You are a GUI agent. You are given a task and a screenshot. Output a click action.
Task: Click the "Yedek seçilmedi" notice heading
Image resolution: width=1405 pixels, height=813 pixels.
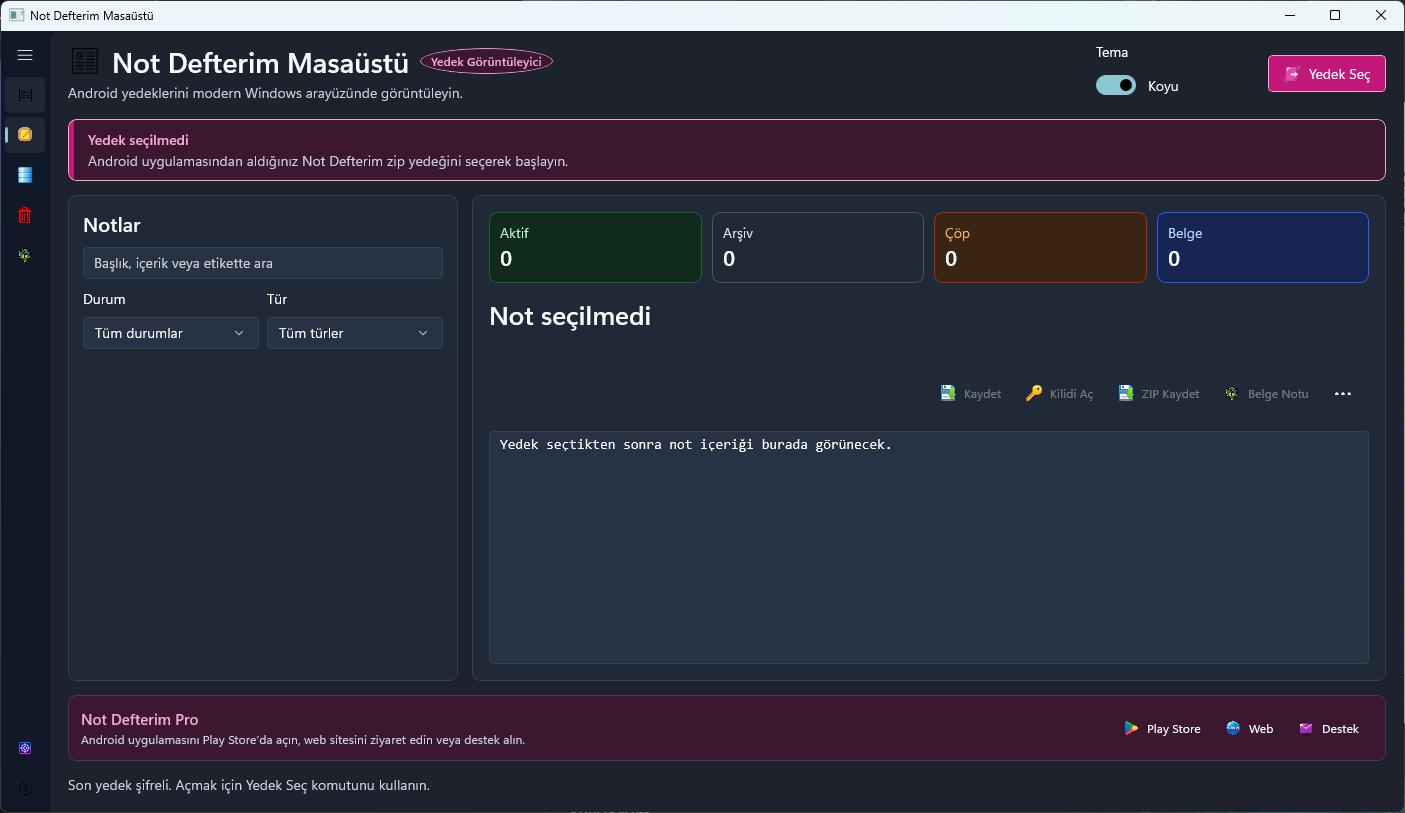click(x=138, y=140)
